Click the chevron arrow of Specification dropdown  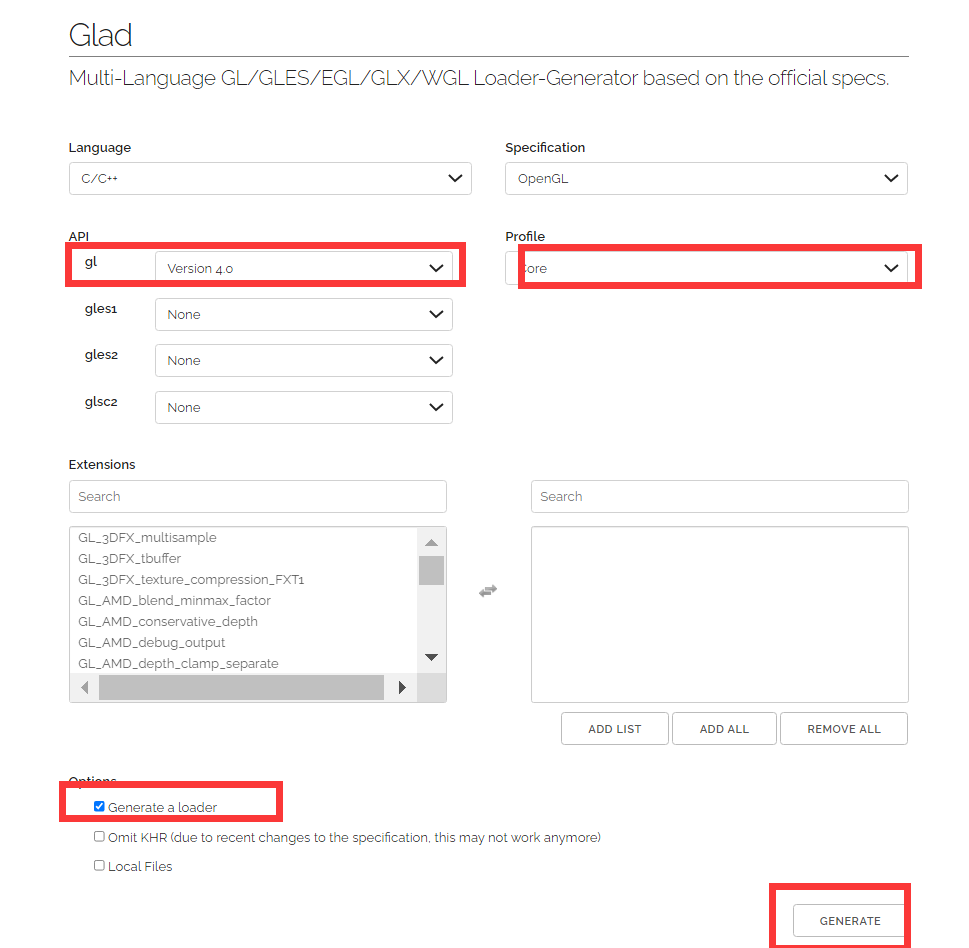pos(891,179)
